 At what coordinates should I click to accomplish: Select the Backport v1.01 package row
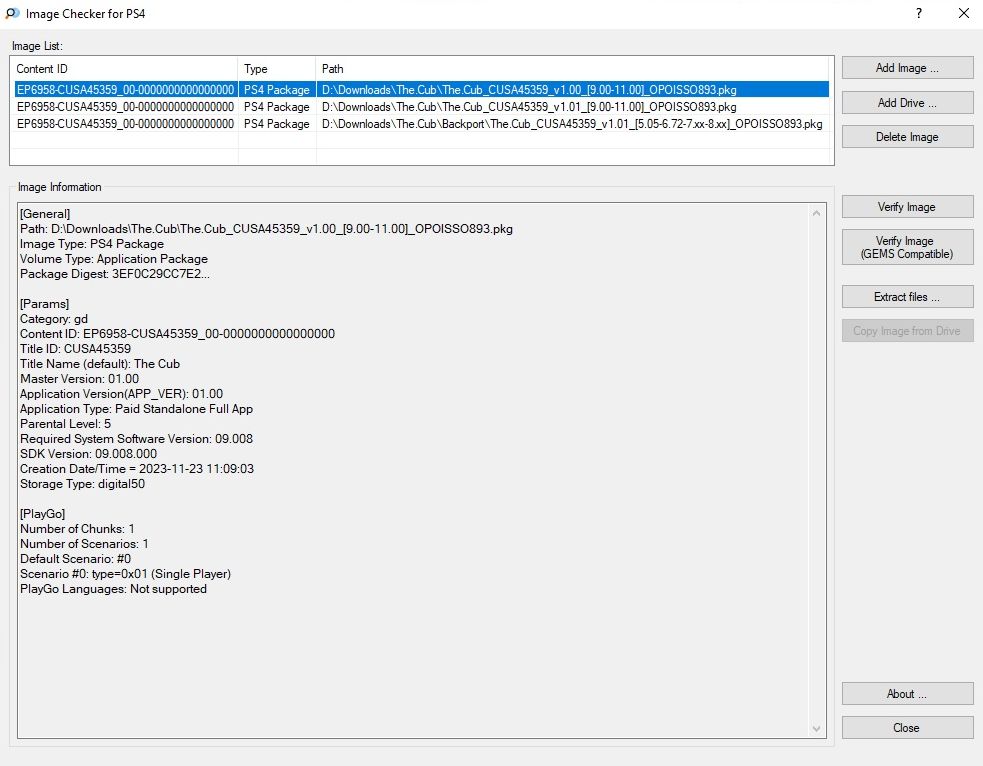point(421,123)
